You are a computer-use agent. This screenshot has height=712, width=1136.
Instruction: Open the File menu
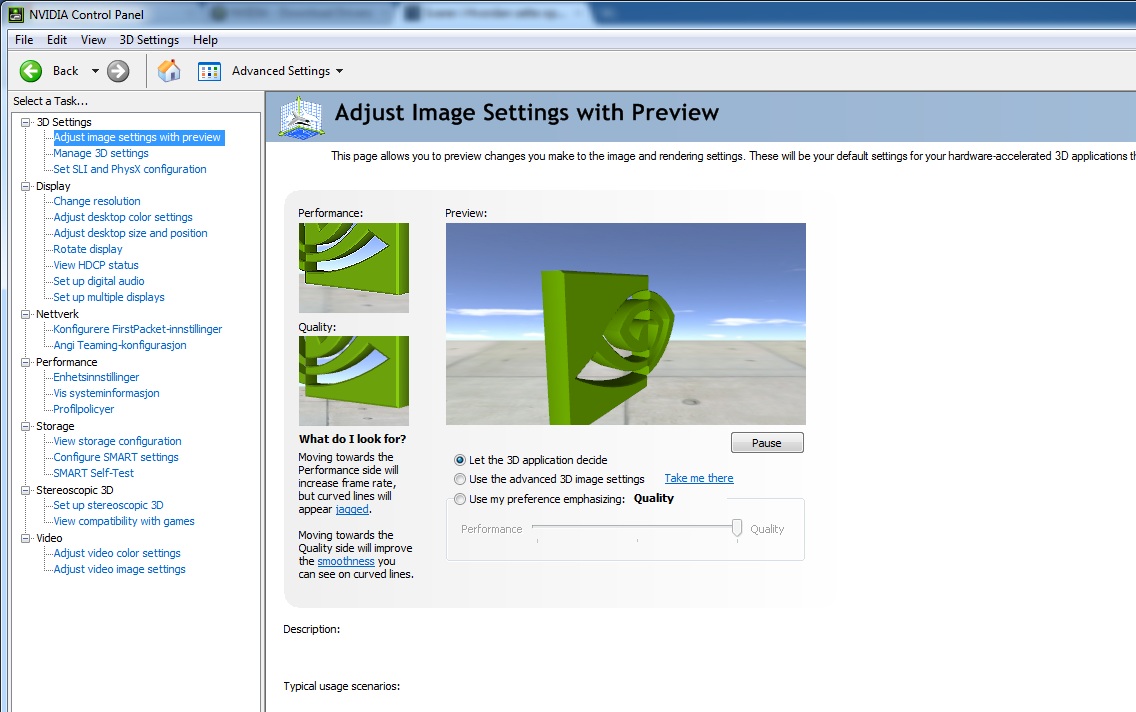(24, 40)
